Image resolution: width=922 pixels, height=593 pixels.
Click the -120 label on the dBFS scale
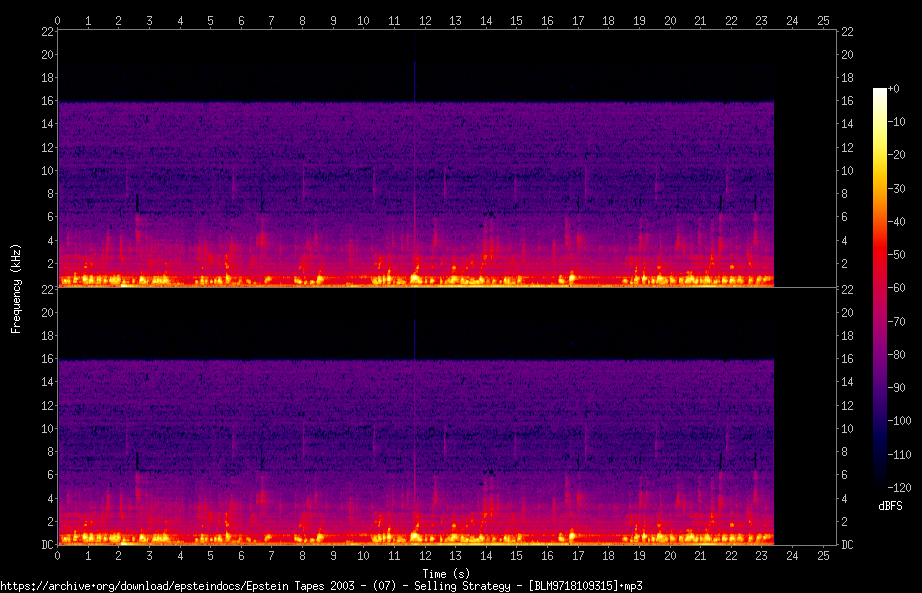tap(899, 487)
